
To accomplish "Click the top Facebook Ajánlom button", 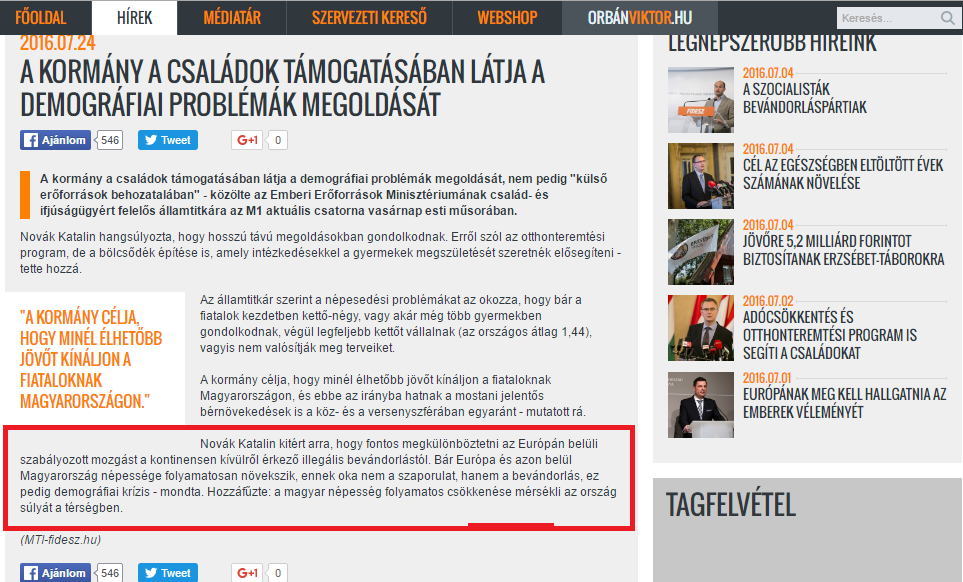I will coord(55,140).
